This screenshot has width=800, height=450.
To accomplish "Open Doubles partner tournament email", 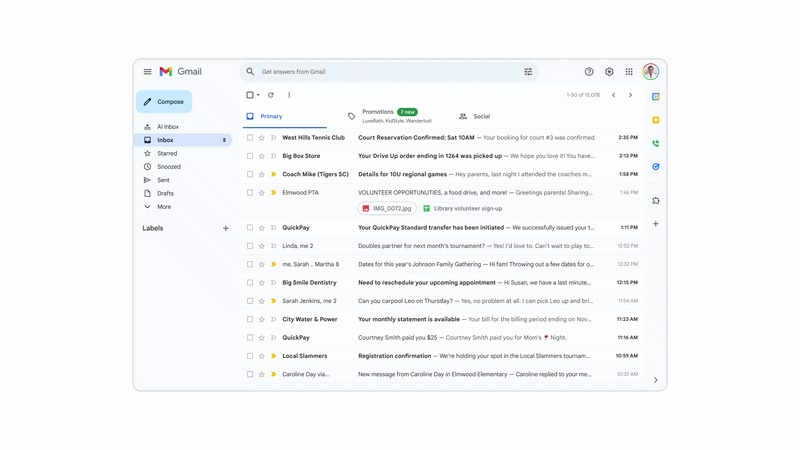I will point(442,246).
